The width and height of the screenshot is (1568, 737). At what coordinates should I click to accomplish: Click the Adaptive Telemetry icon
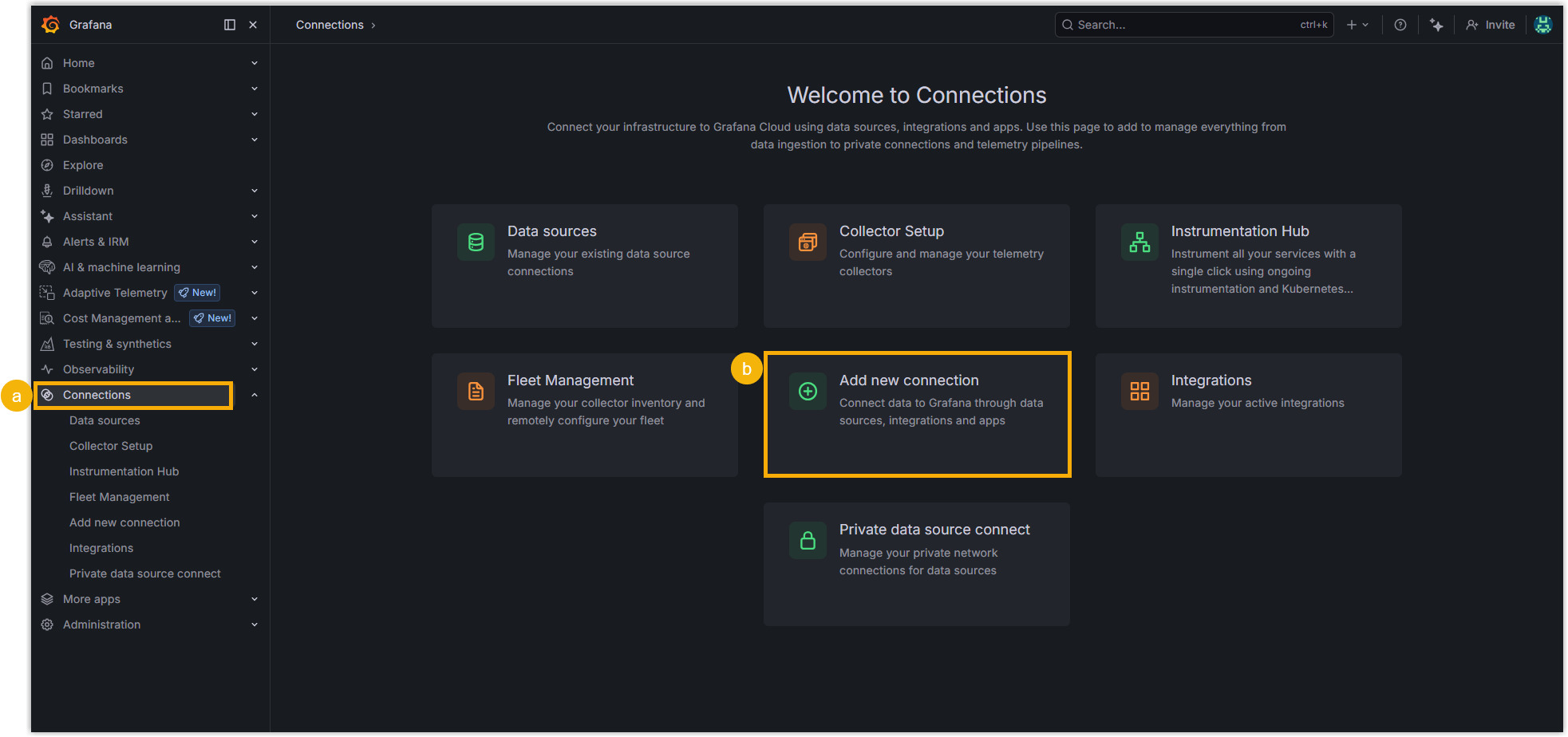pos(47,293)
